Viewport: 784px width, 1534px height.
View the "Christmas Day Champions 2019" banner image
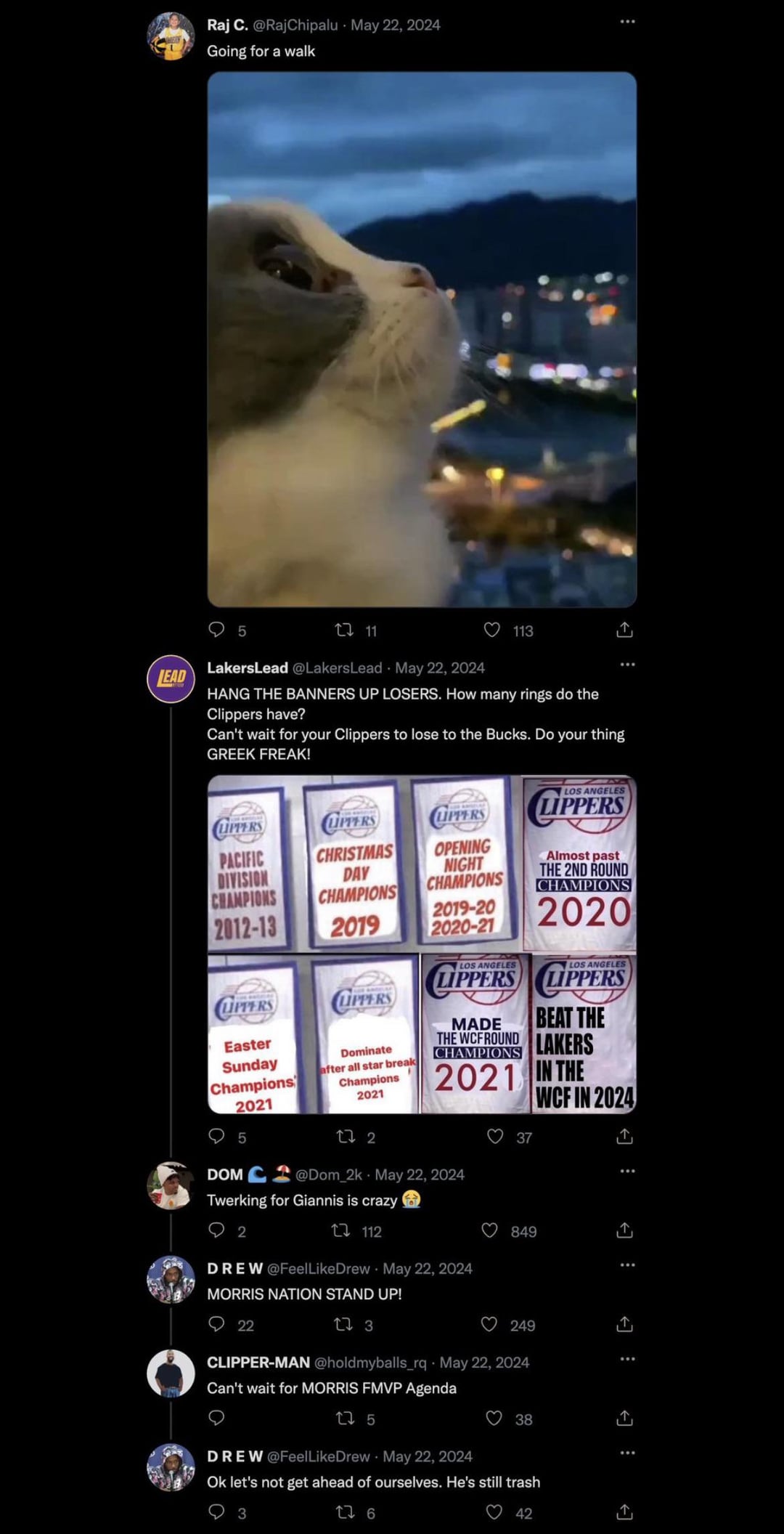tap(355, 864)
